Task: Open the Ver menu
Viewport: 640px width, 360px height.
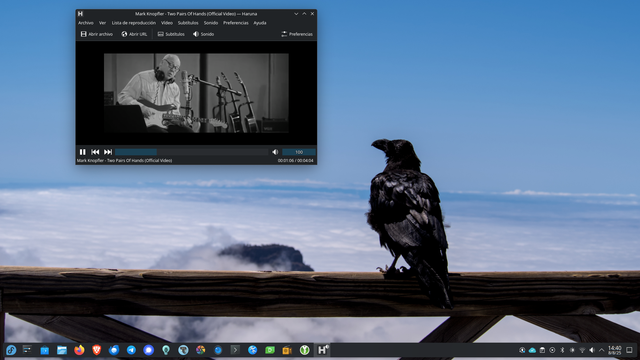Action: (x=102, y=23)
